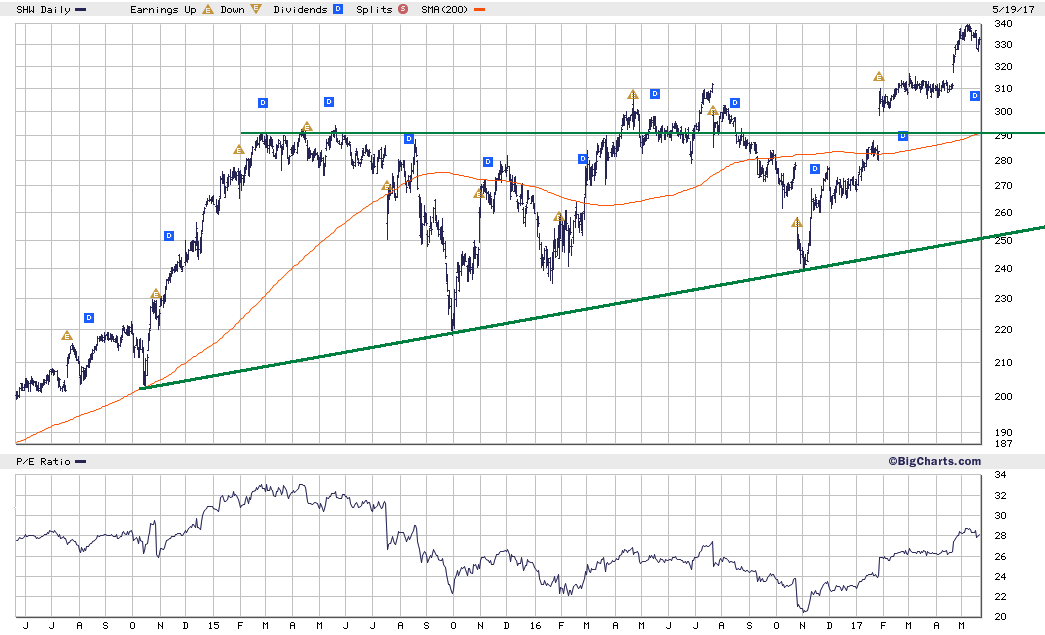Click the Splits legend text
1045x635 pixels.
pyautogui.click(x=374, y=9)
